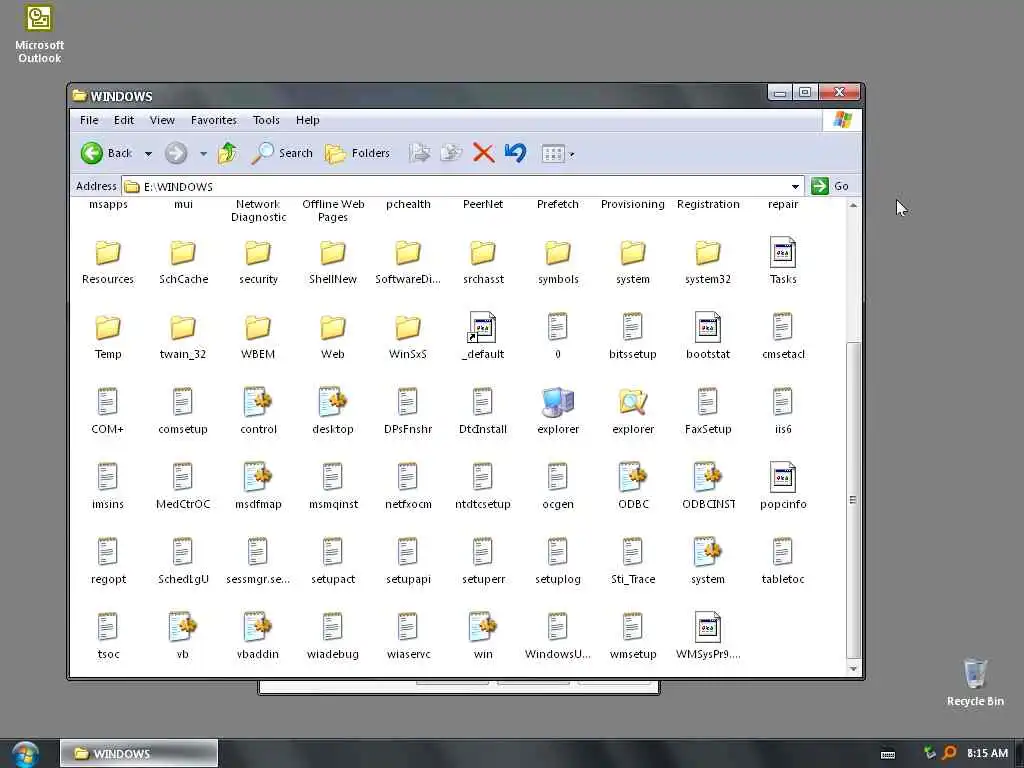The image size is (1024, 768).
Task: Click the red Delete X icon
Action: tap(483, 153)
